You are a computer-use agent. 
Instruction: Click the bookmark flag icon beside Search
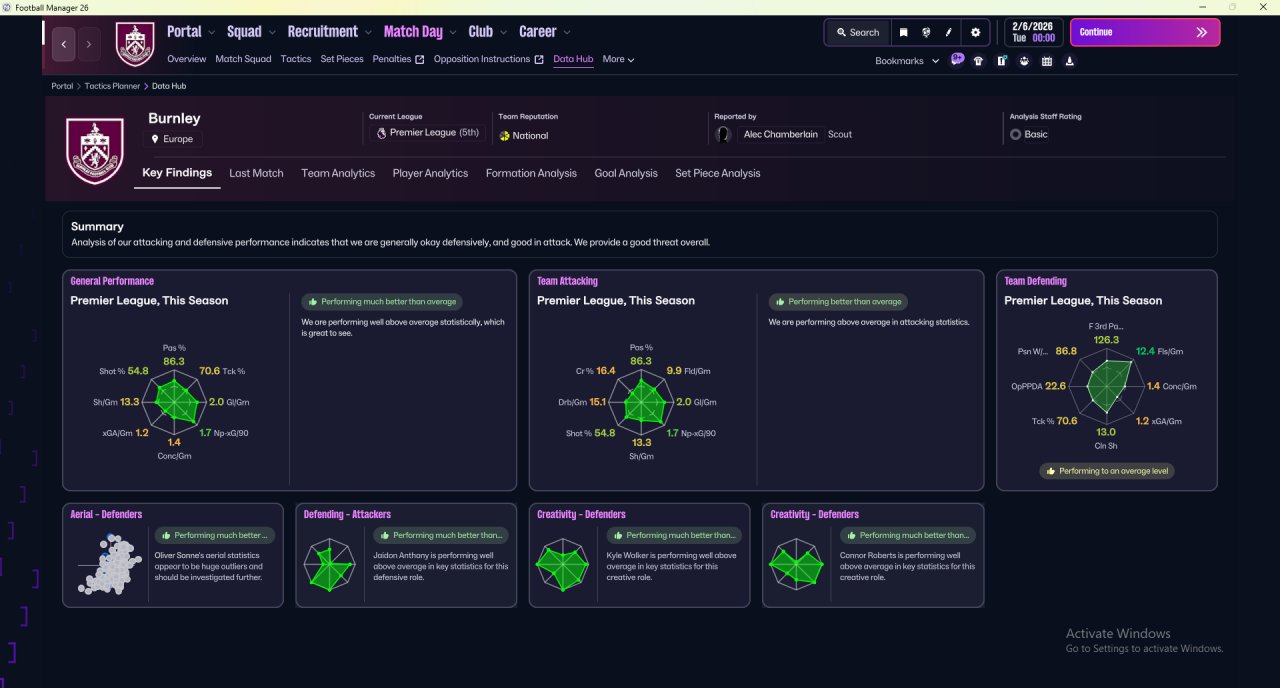[x=903, y=32]
